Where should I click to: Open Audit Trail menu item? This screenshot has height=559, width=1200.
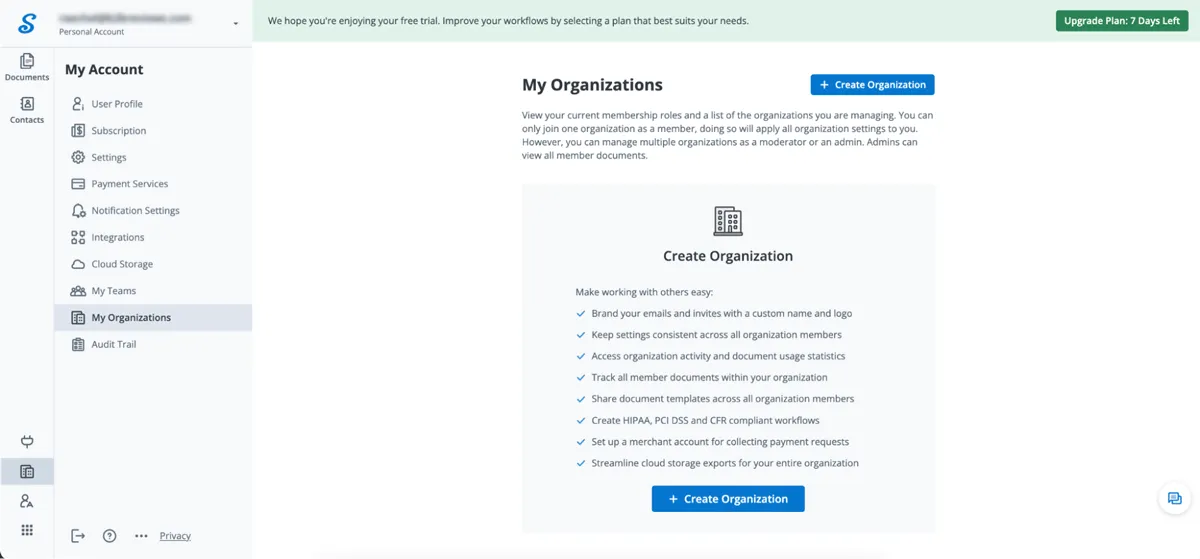(x=153, y=344)
